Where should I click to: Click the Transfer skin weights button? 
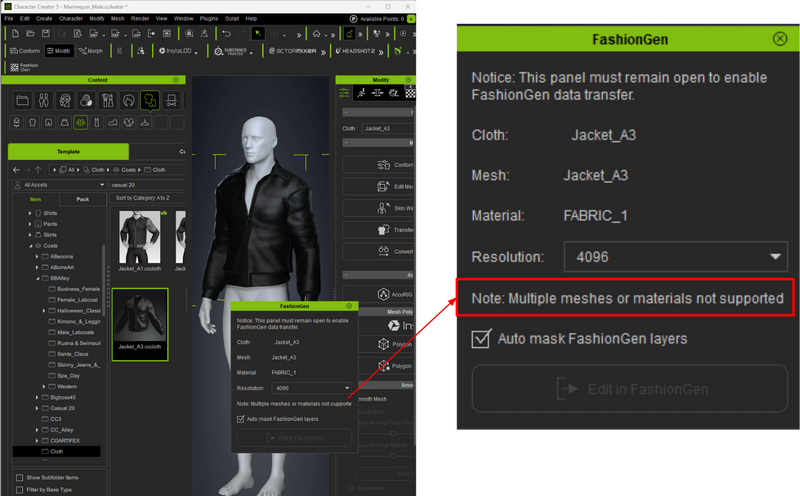378,230
